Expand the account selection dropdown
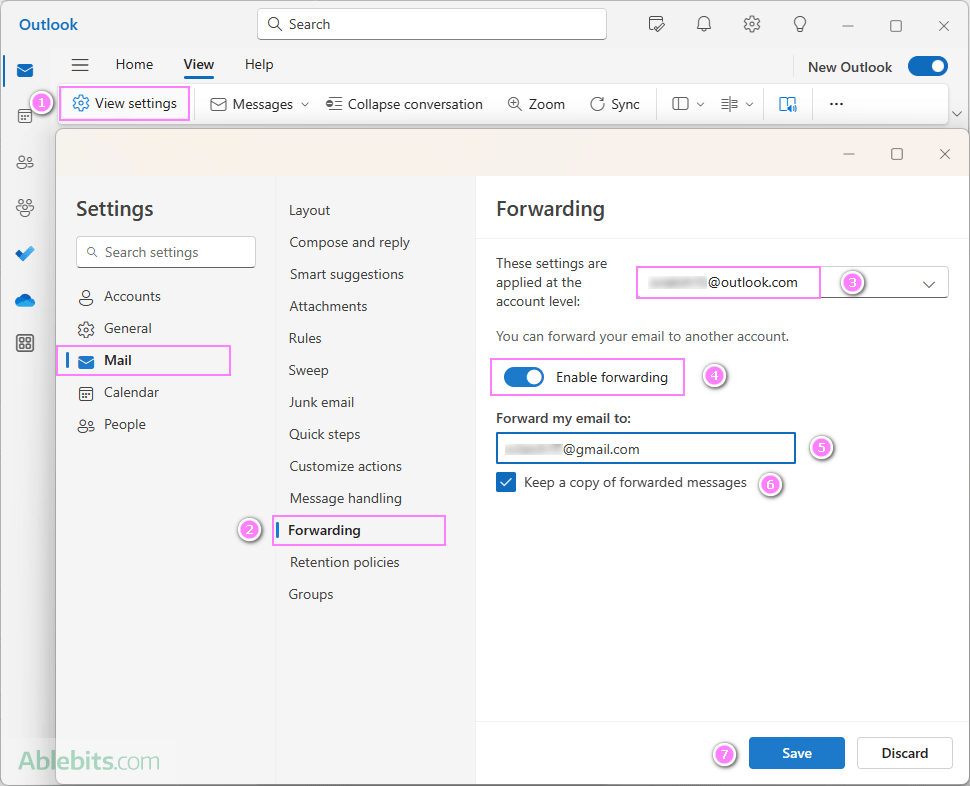The width and height of the screenshot is (970, 786). 928,284
